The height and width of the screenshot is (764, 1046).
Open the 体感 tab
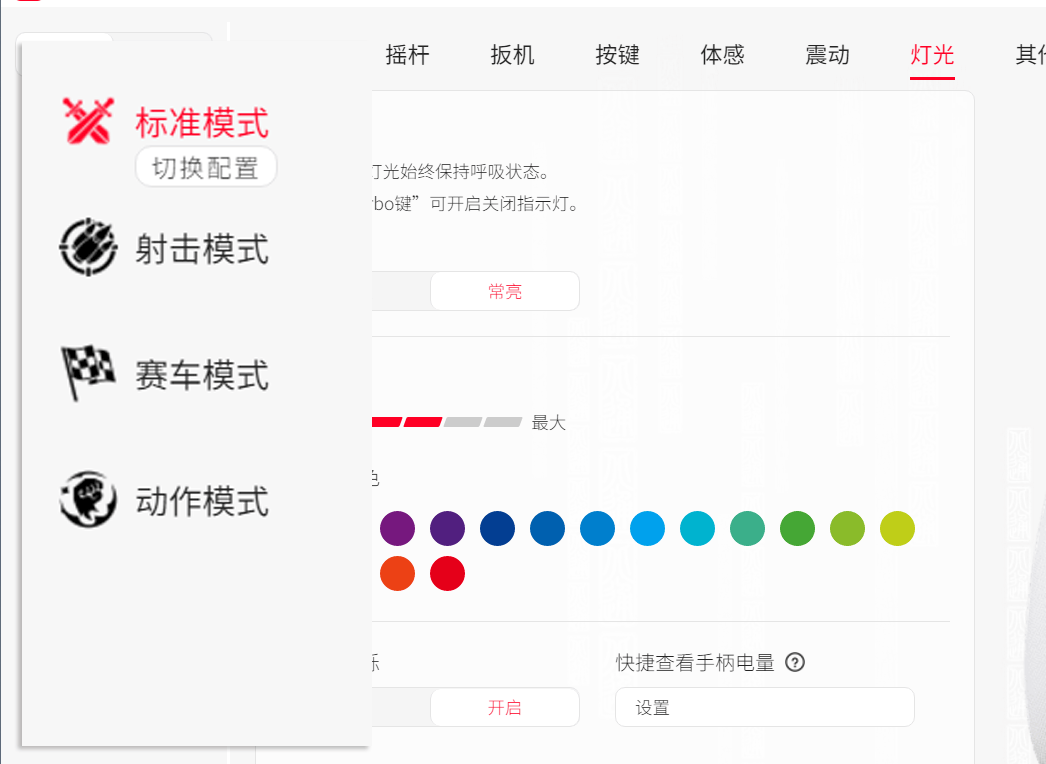coord(722,56)
